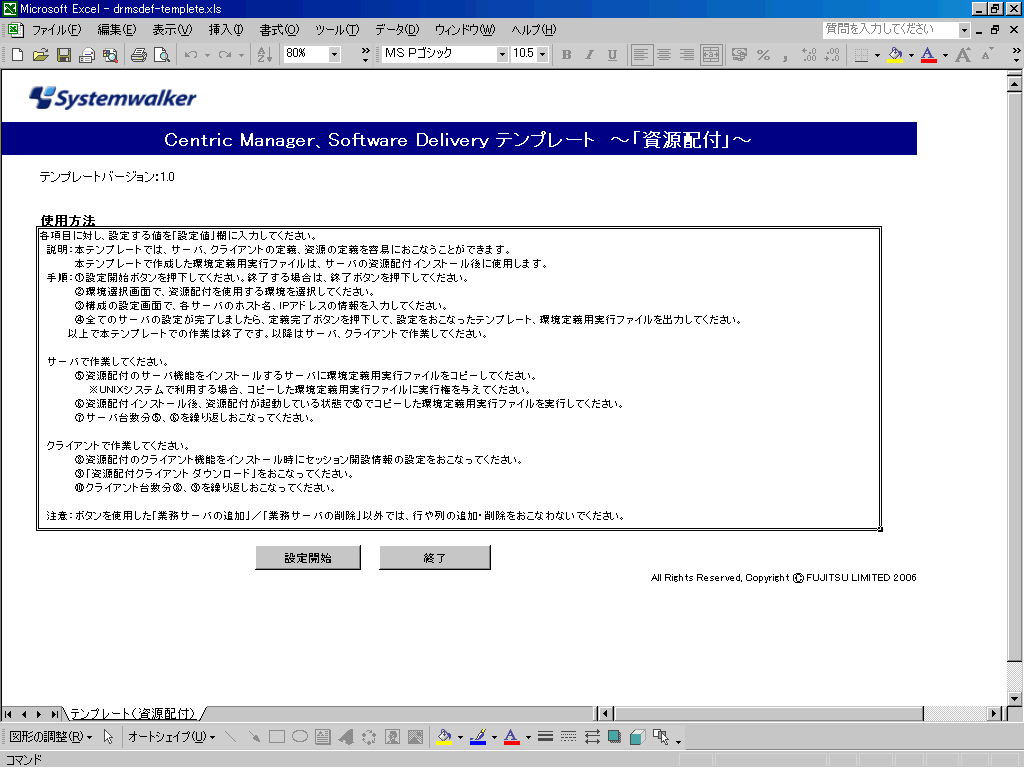Click the send-by-email envelope icon

click(x=87, y=55)
